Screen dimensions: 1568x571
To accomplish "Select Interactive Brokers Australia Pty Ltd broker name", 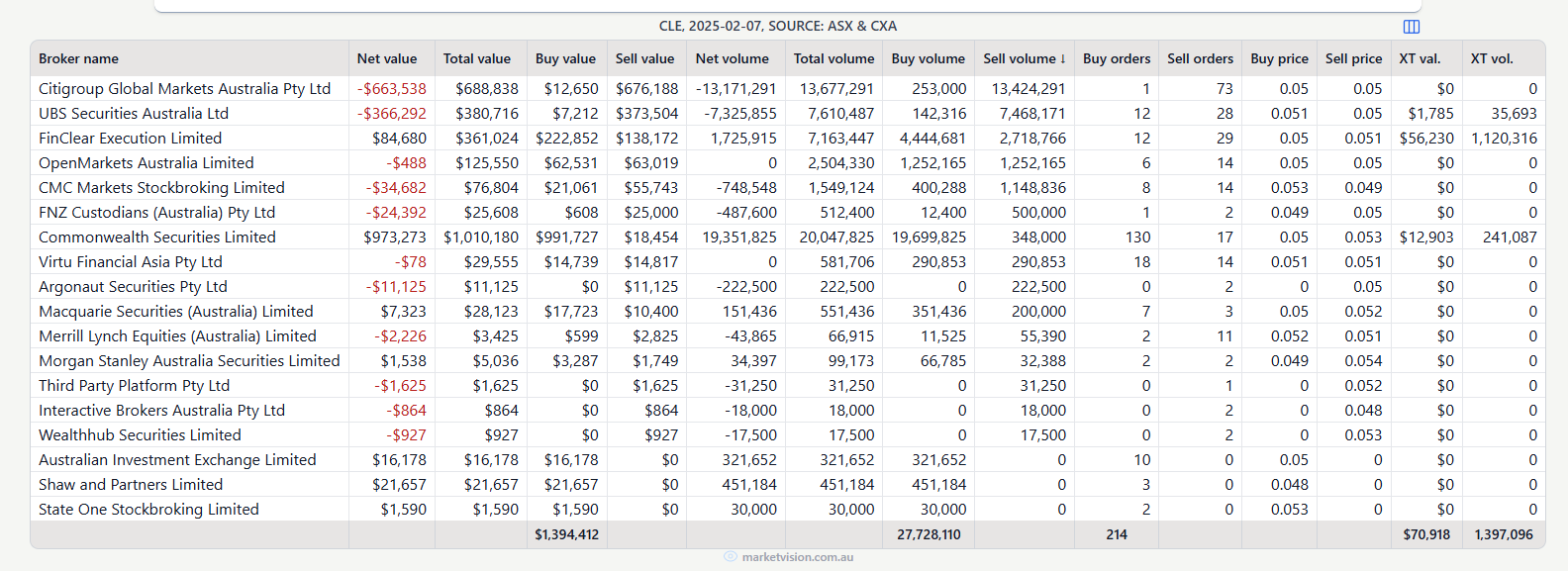I will [162, 411].
